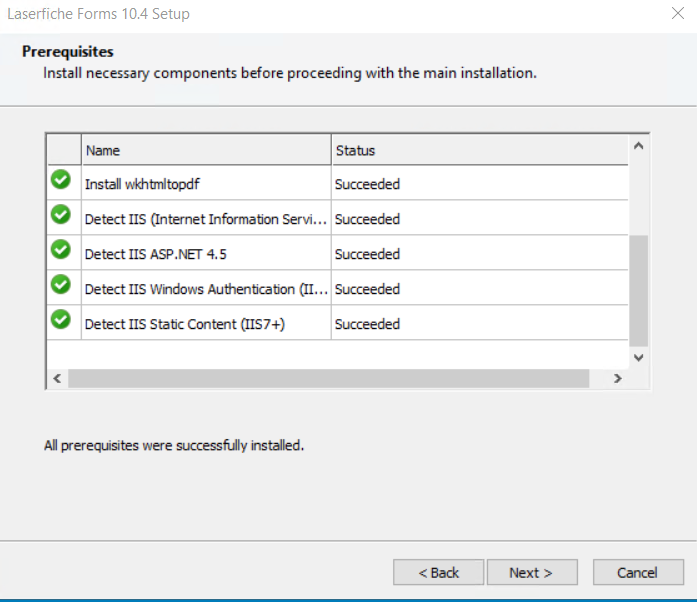Click the vertical scrollbar thumb

point(639,291)
